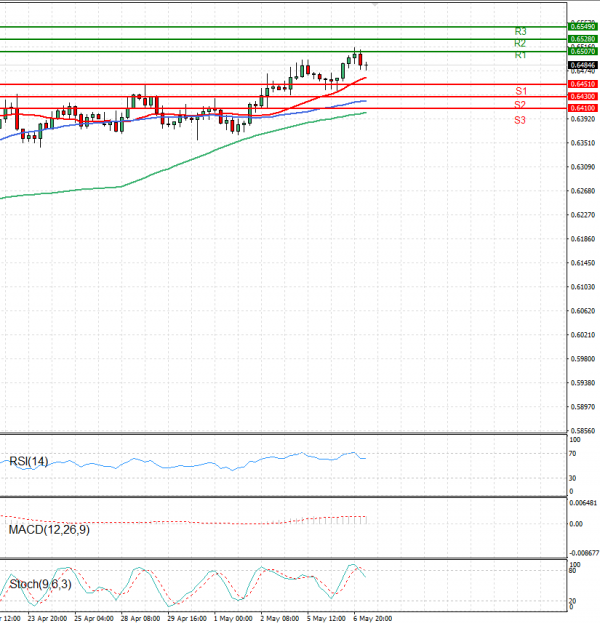
Task: Click the S2 support label
Action: coord(520,104)
